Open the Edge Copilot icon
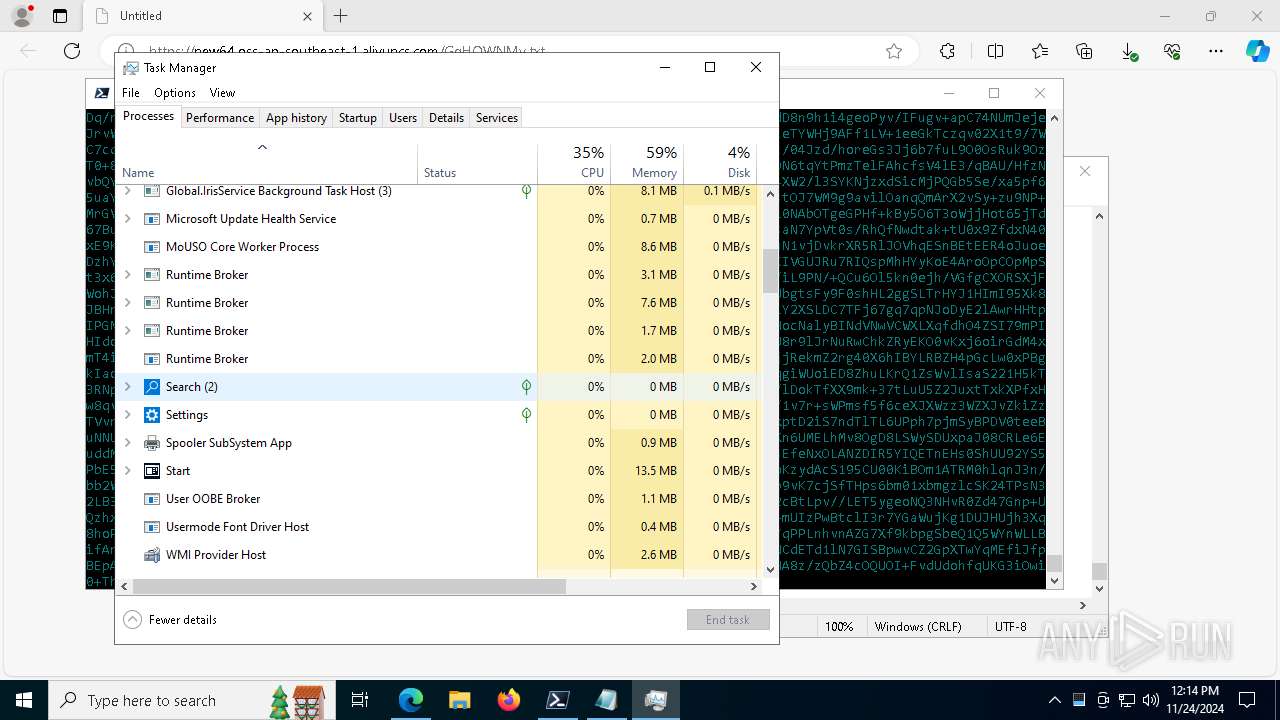 (x=1257, y=51)
